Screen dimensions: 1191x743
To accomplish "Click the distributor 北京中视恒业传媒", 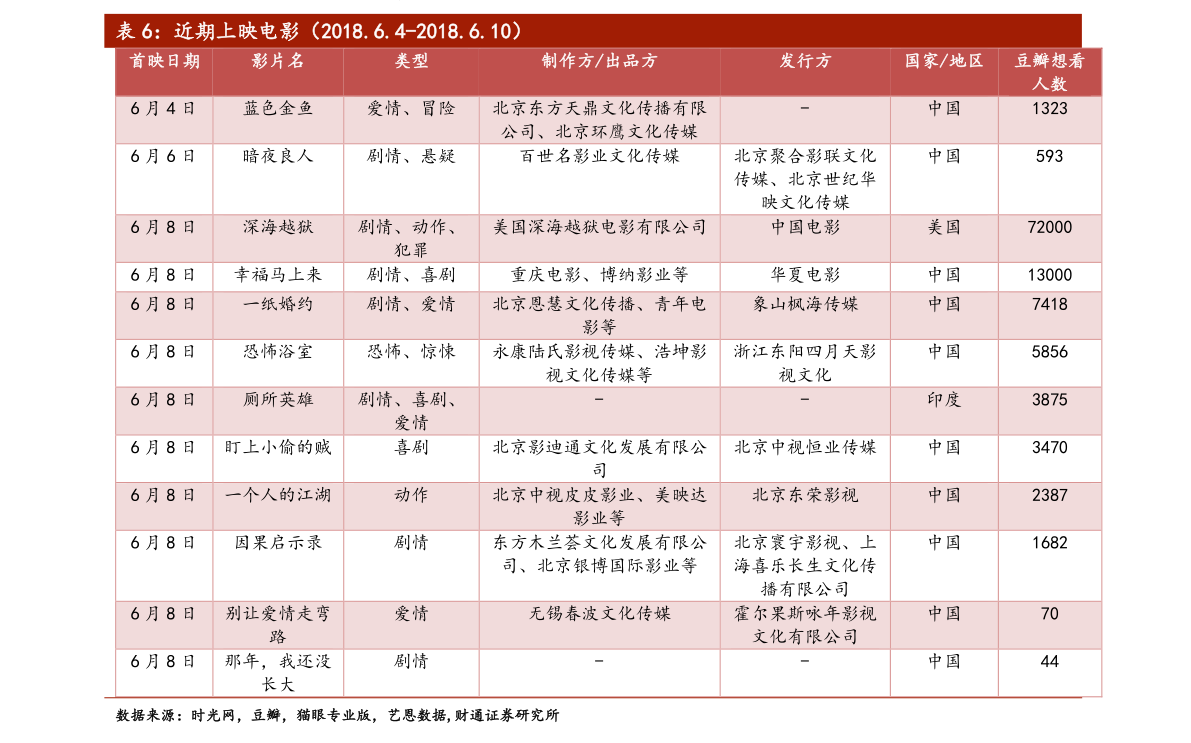I will (805, 447).
